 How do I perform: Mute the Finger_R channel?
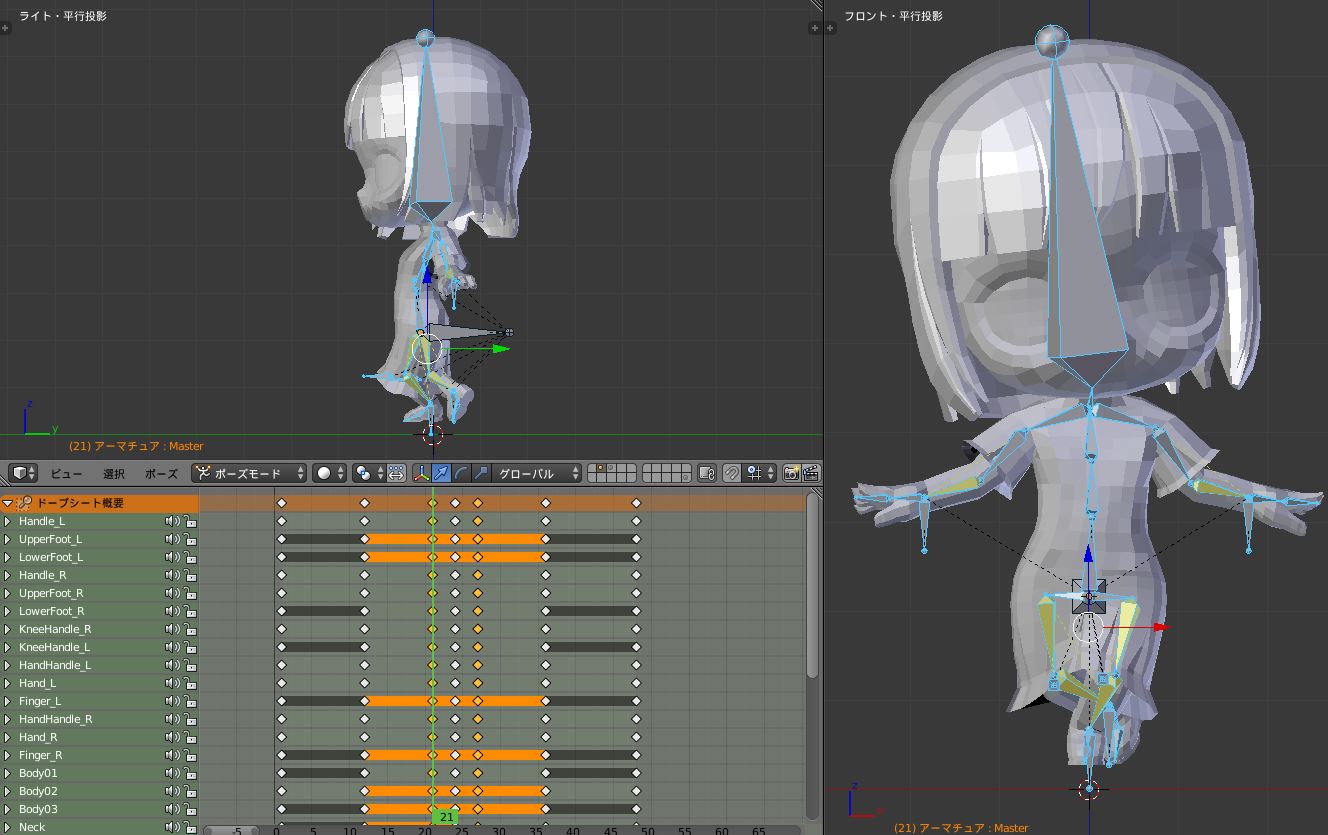point(172,755)
